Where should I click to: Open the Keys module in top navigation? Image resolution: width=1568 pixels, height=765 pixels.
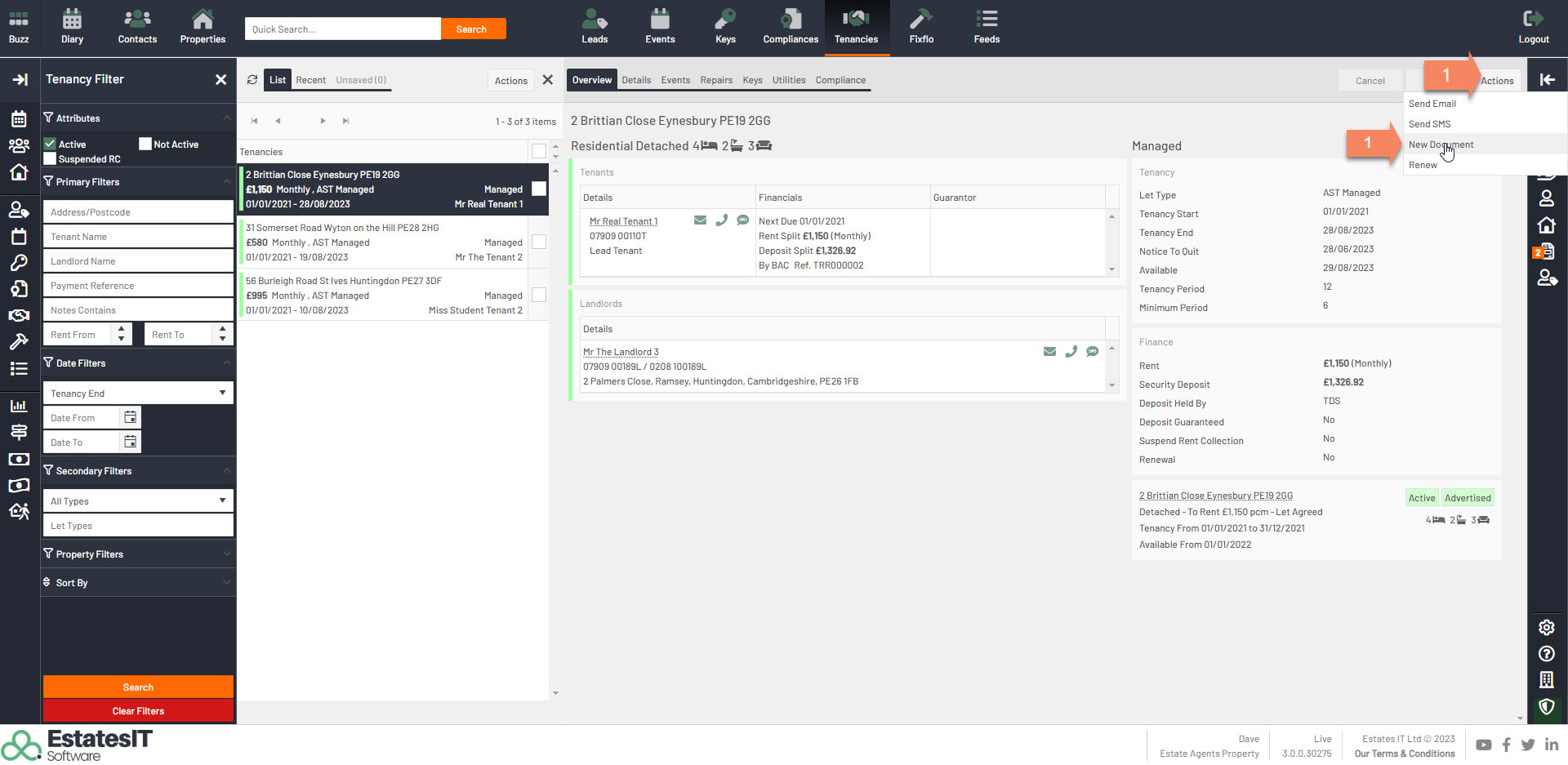click(725, 27)
